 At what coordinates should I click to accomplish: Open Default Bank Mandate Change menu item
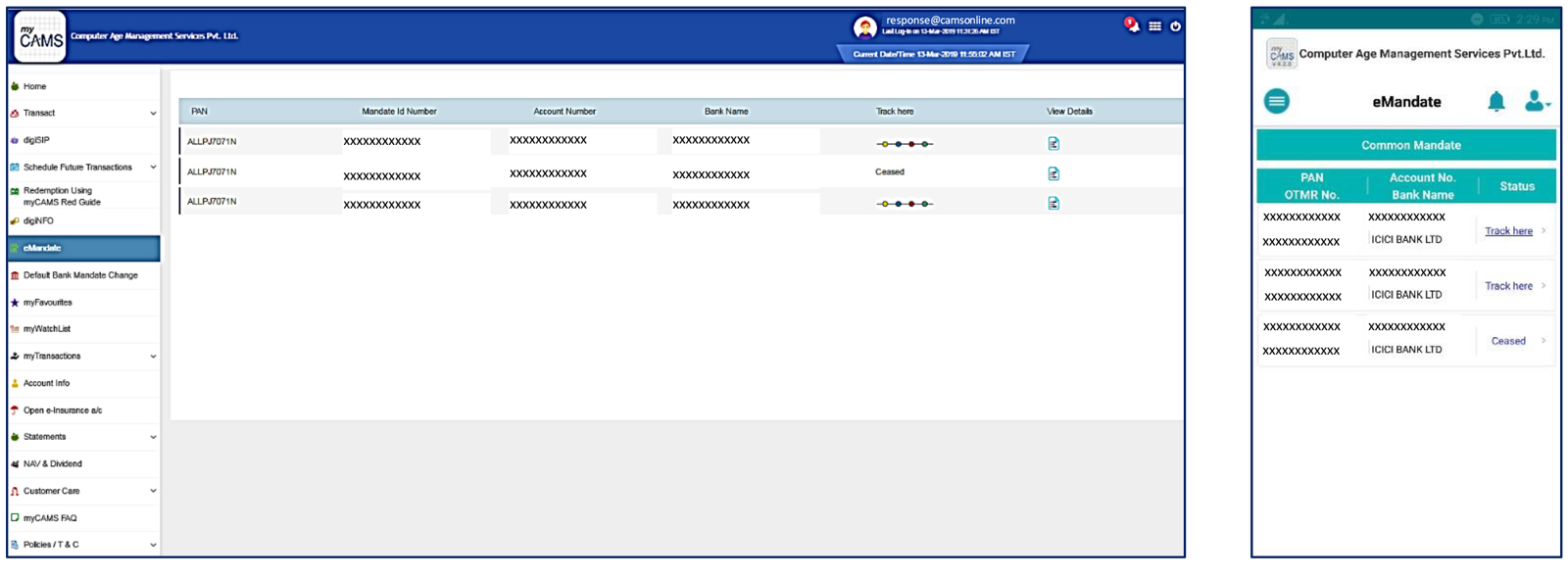[x=80, y=275]
